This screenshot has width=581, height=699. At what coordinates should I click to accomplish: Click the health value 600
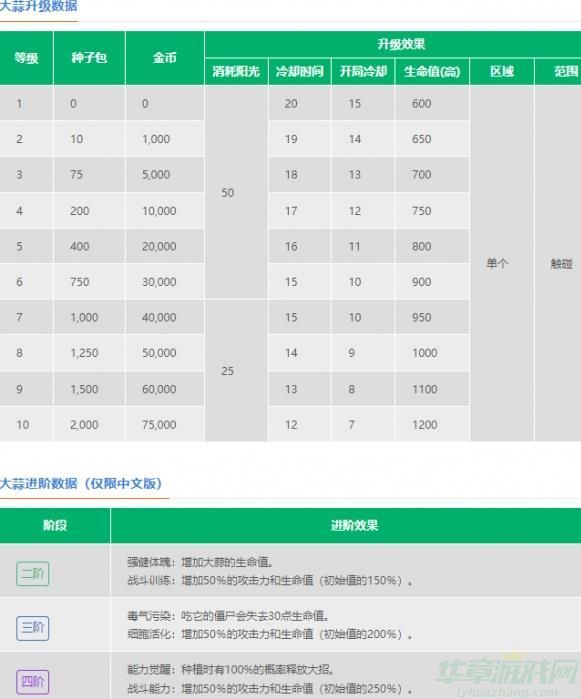(x=421, y=103)
